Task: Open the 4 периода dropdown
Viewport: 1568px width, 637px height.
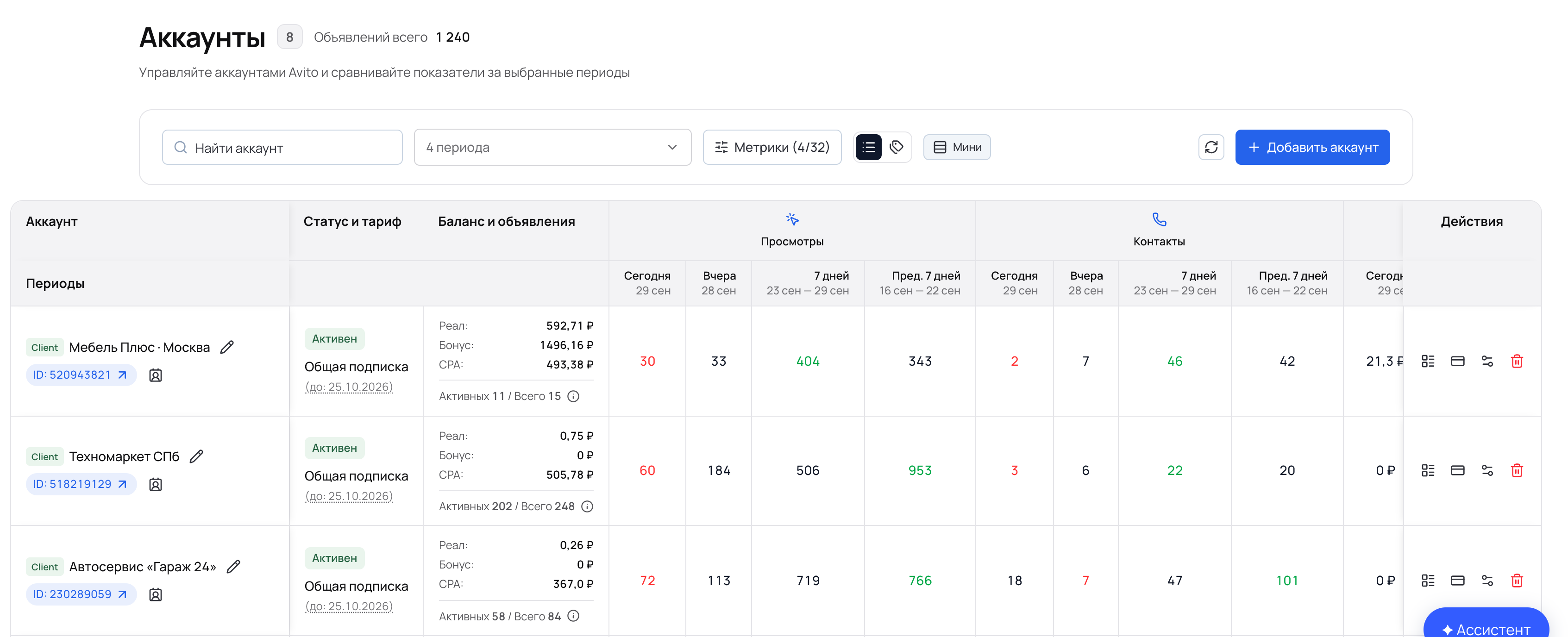Action: [552, 147]
